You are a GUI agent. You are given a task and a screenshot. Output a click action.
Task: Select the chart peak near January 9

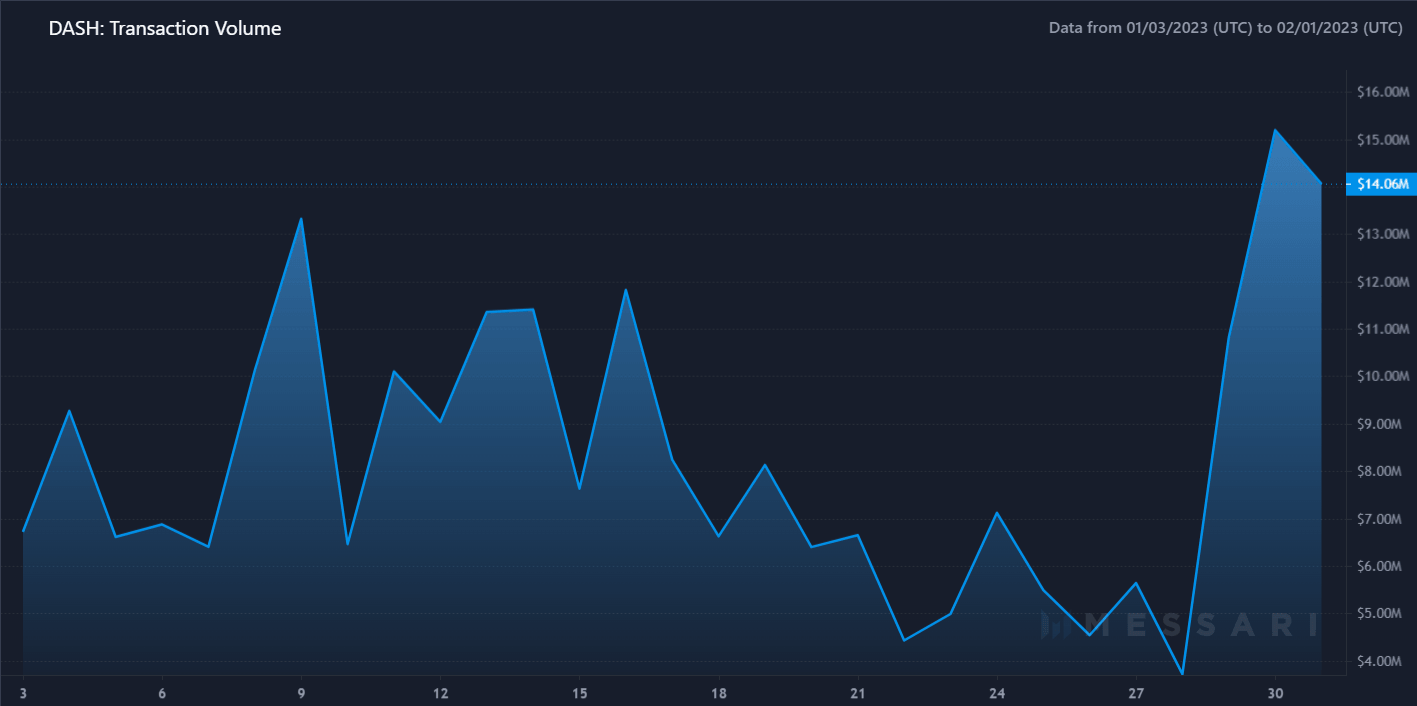299,218
